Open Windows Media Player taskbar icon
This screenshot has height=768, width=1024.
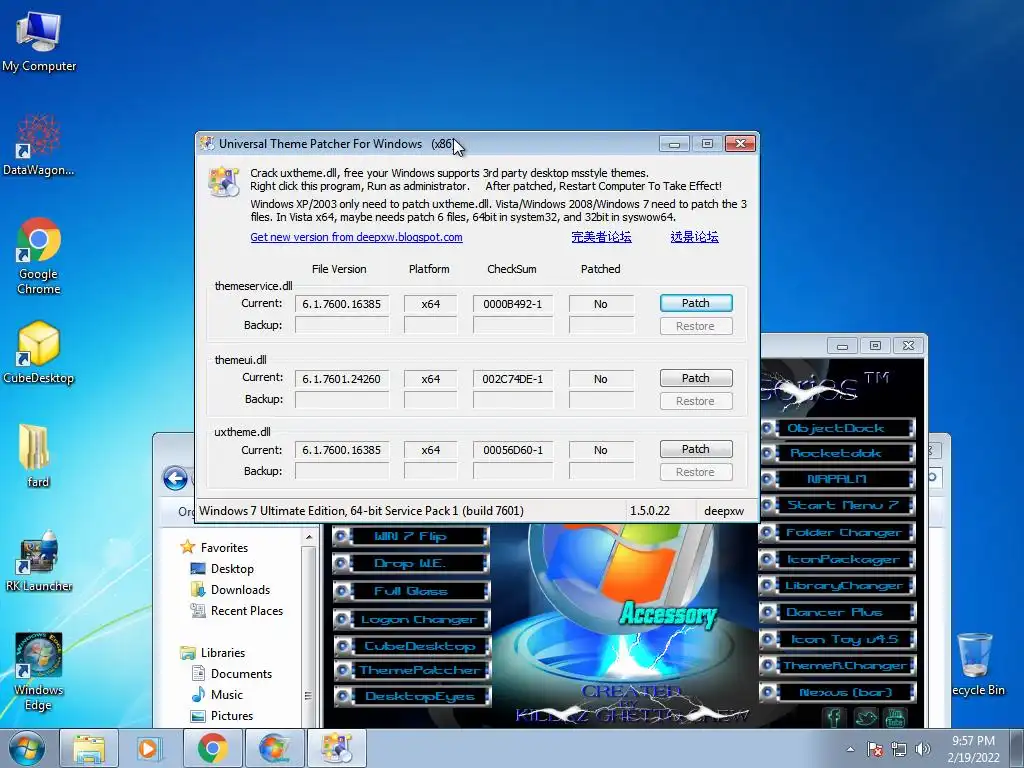point(149,748)
